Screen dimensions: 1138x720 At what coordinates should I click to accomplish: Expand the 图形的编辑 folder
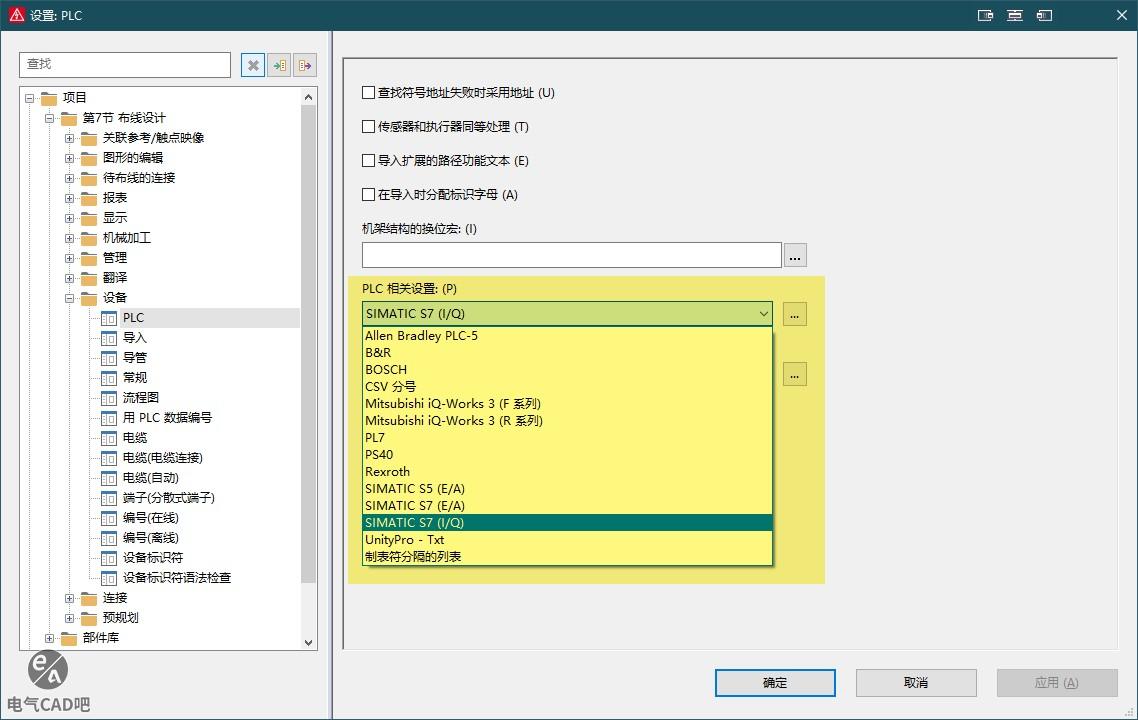[x=70, y=158]
